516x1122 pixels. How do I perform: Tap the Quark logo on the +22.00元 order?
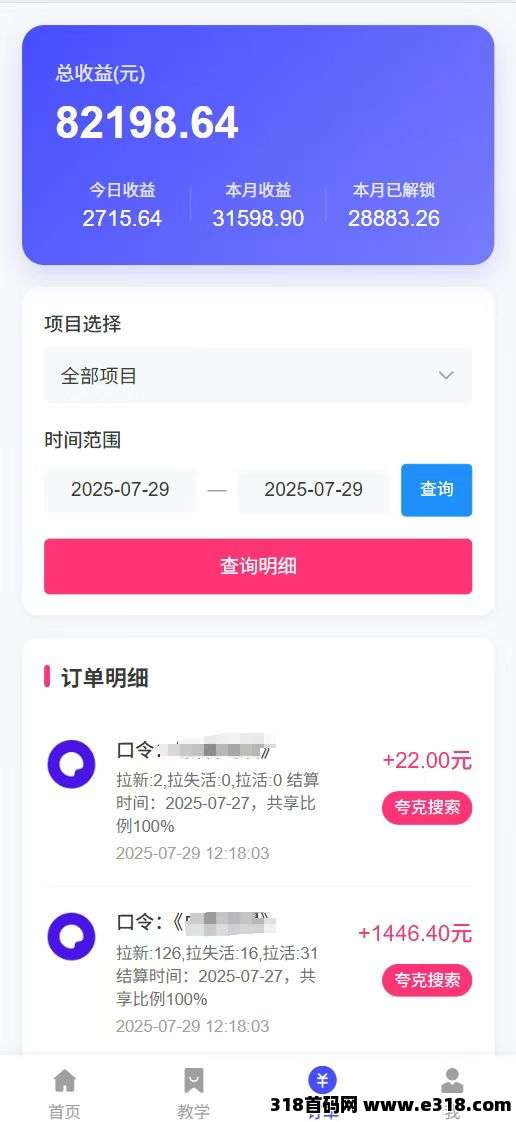71,764
